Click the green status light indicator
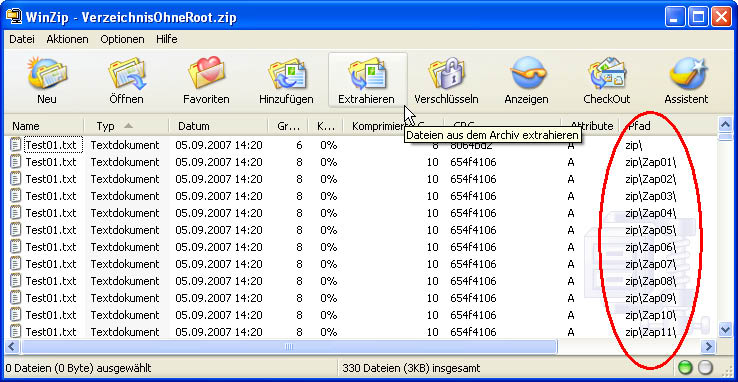This screenshot has height=382, width=738. [x=685, y=367]
